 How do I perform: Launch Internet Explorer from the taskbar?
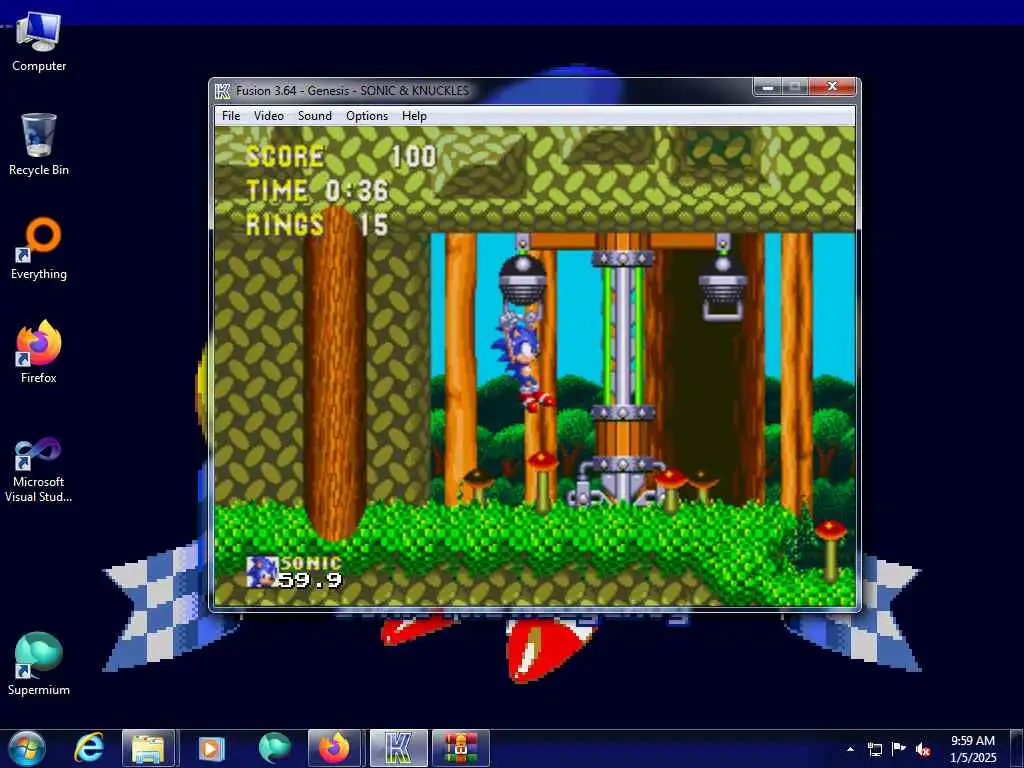pyautogui.click(x=89, y=748)
